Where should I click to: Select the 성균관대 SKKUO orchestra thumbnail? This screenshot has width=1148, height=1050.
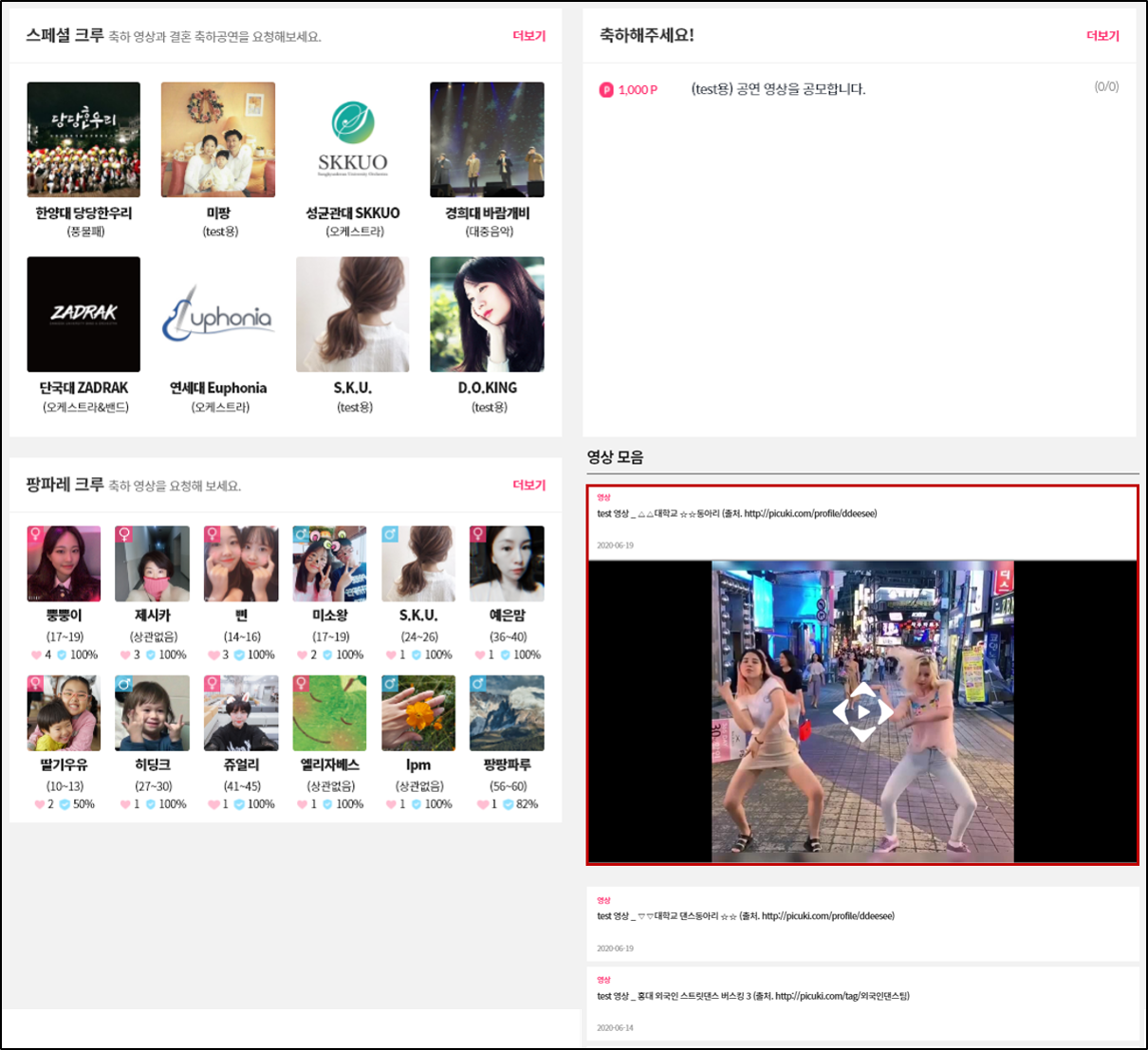352,139
